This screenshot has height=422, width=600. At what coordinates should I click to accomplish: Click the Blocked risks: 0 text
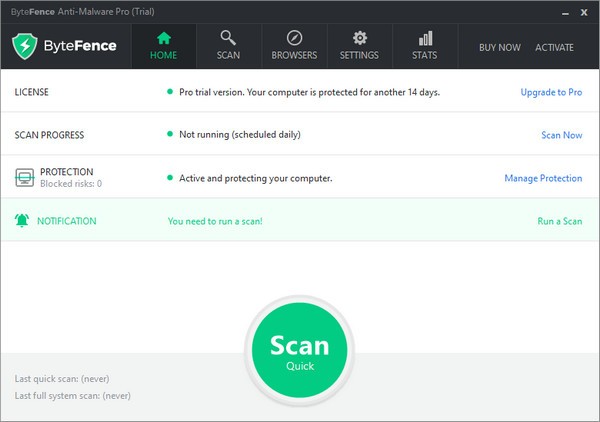point(71,184)
